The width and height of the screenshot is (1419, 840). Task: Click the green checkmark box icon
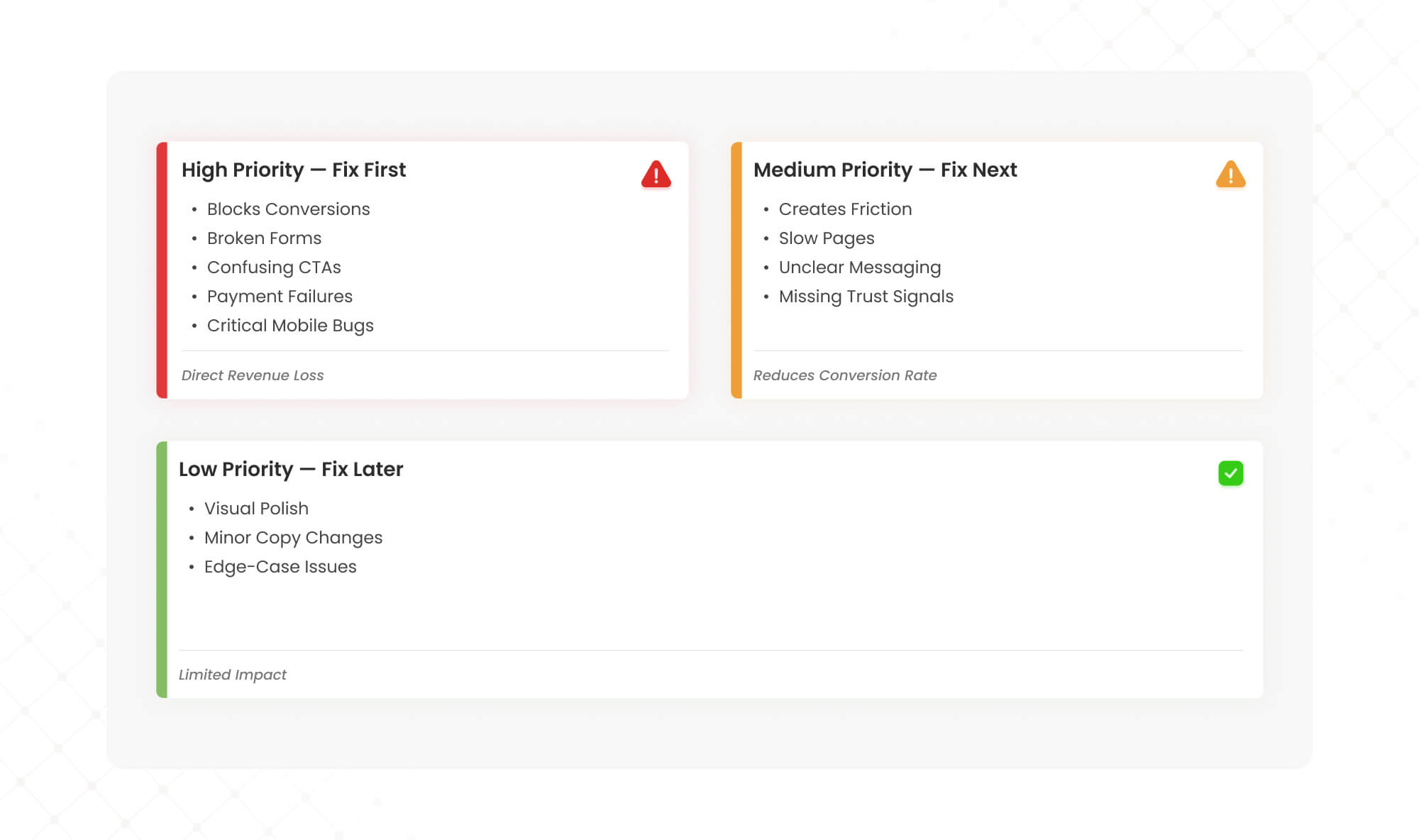click(x=1230, y=473)
